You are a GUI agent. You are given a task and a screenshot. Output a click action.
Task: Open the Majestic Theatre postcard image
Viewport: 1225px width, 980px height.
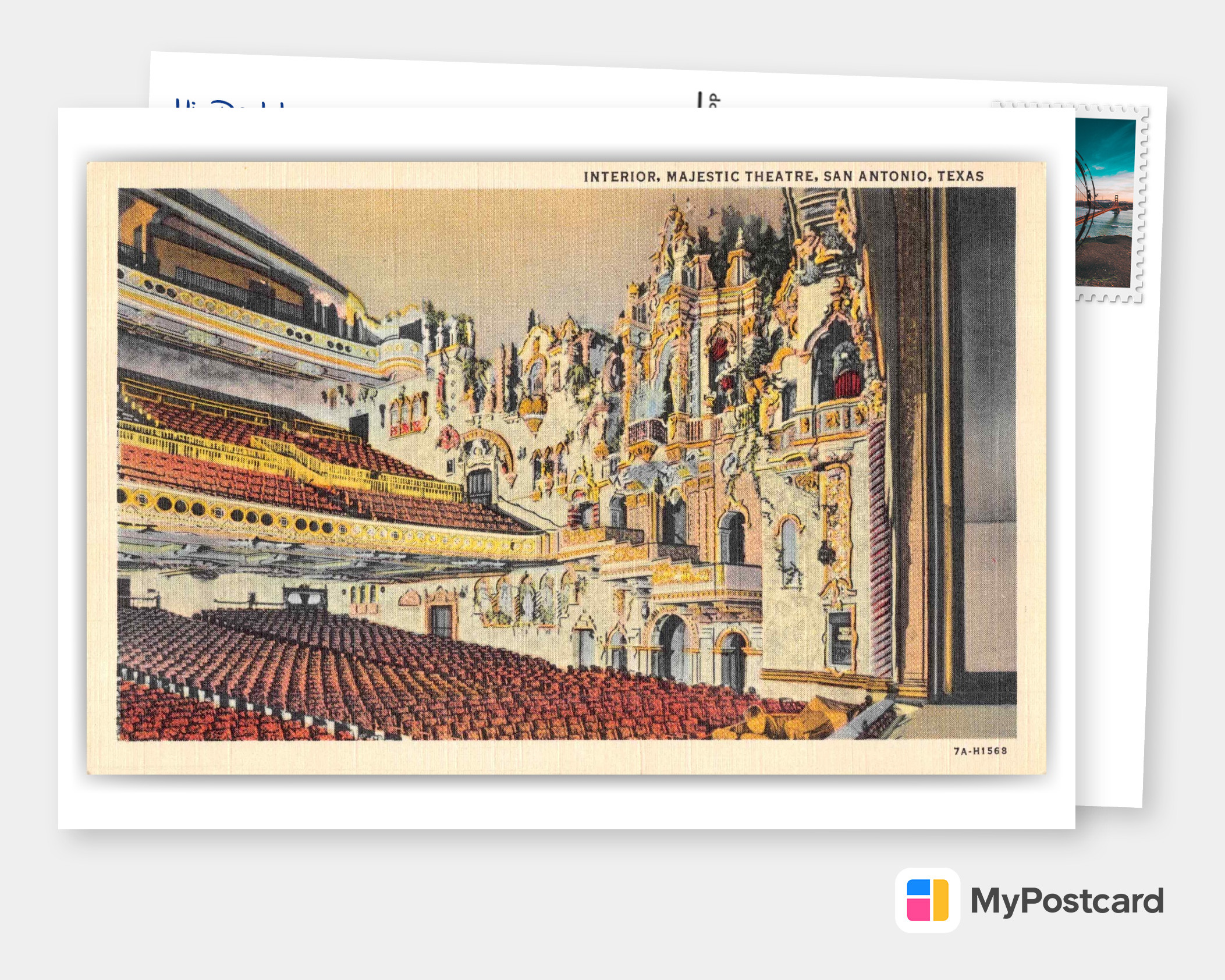[x=566, y=468]
